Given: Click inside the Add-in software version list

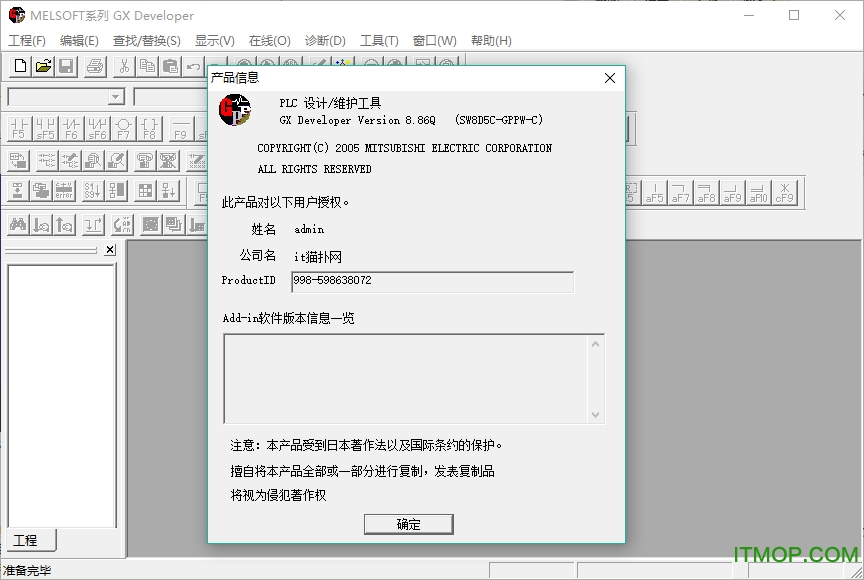Looking at the screenshot, I should [406, 378].
